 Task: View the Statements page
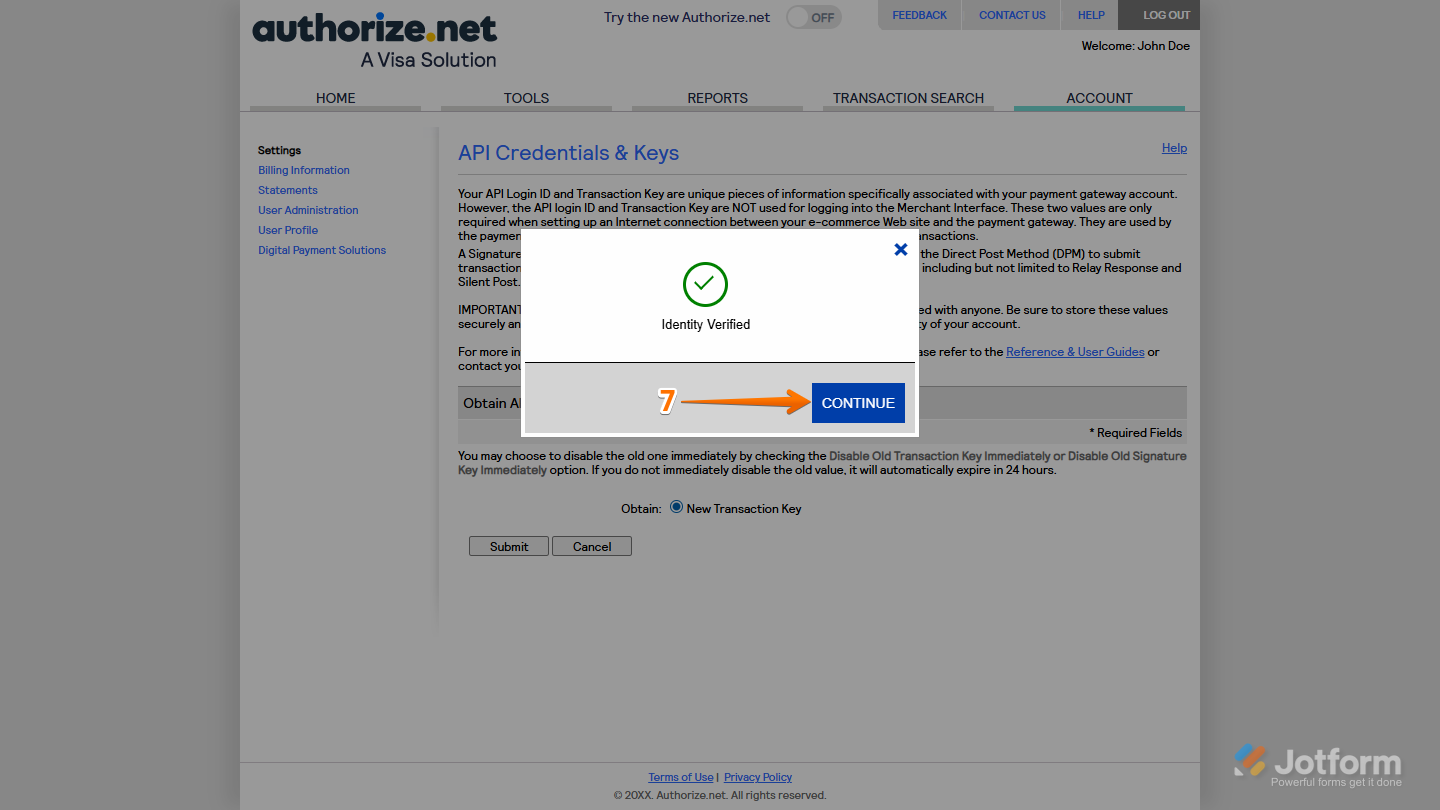(287, 190)
